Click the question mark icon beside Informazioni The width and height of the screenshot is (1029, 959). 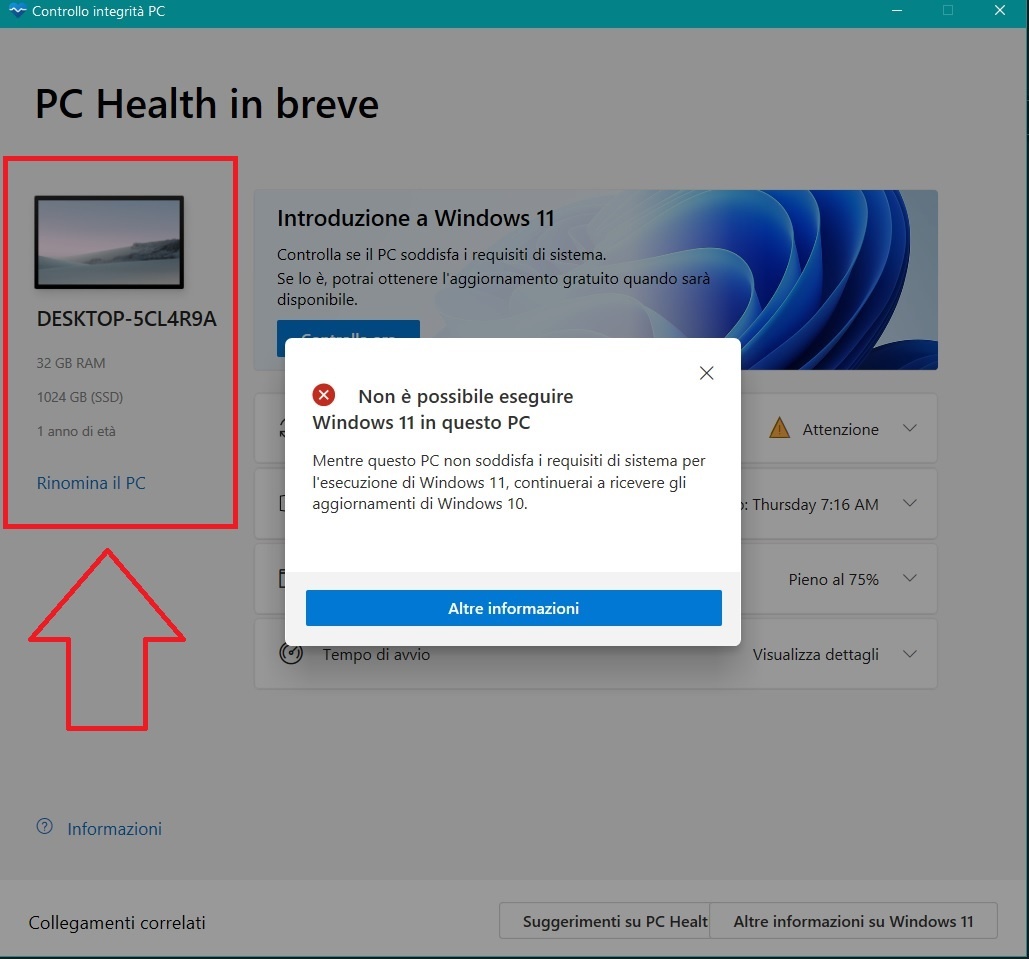tap(45, 826)
